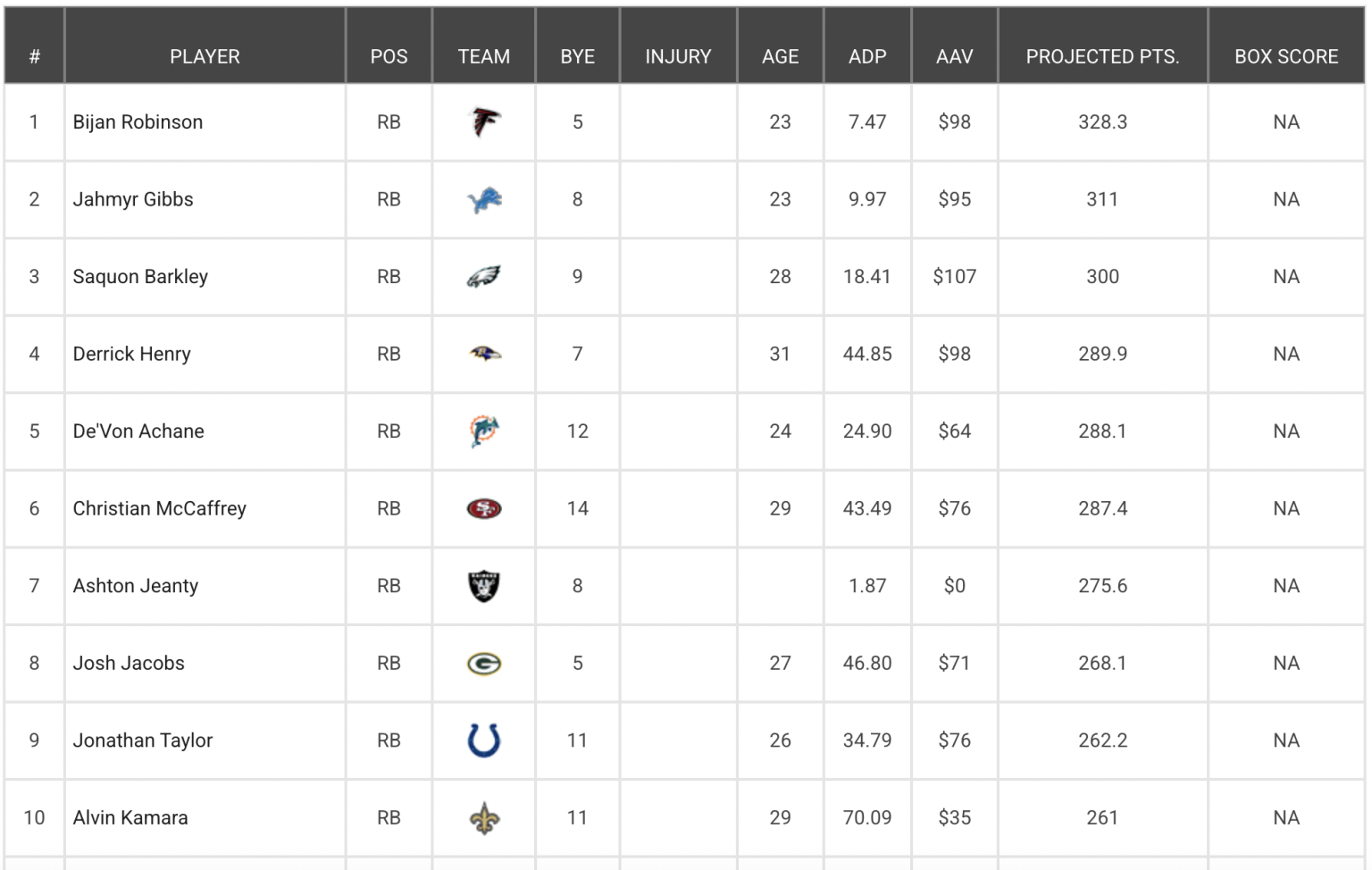Sort by the AAV column header
Screen dimensions: 1372x870
point(954,56)
